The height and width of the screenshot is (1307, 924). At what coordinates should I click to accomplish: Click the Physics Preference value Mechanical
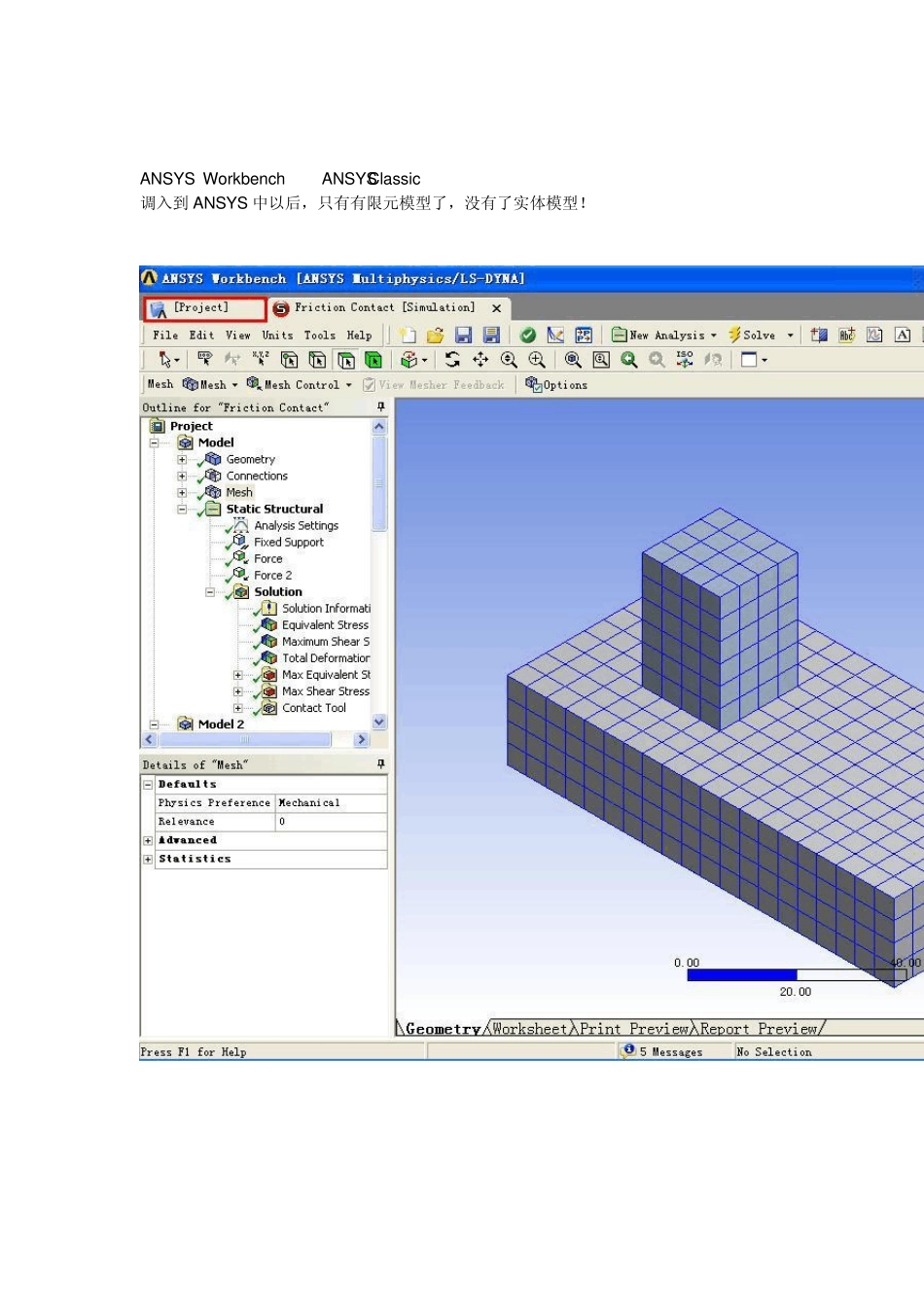[331, 803]
